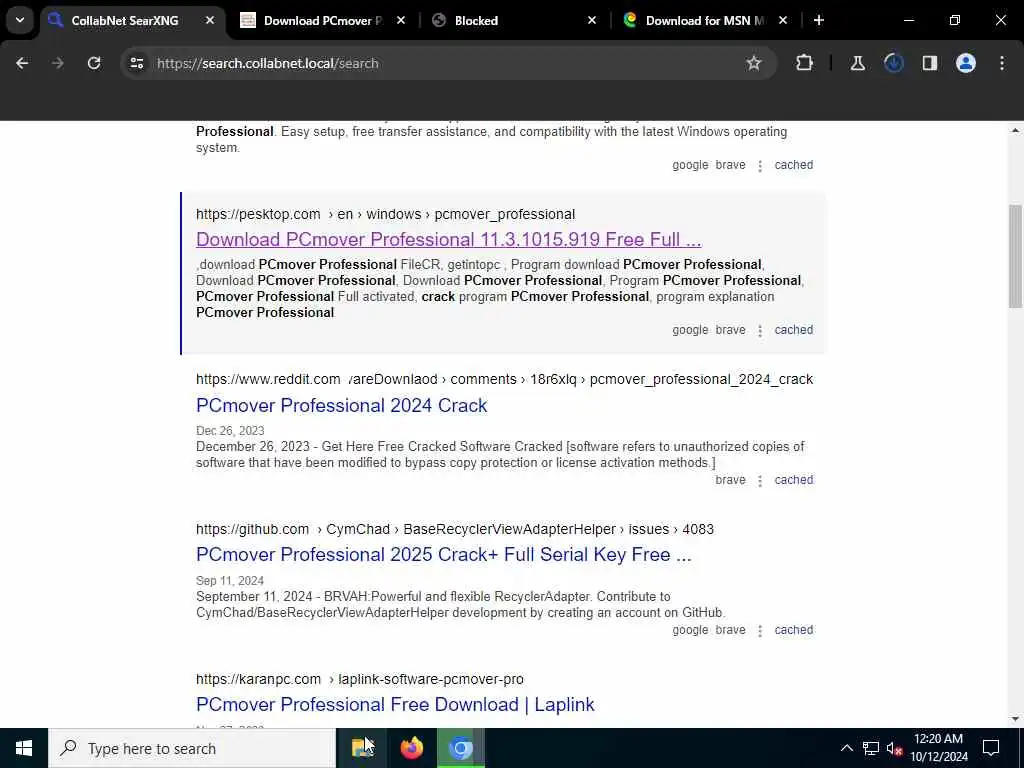Image resolution: width=1024 pixels, height=768 pixels.
Task: Click the Windows taskbar search box
Action: (192, 748)
